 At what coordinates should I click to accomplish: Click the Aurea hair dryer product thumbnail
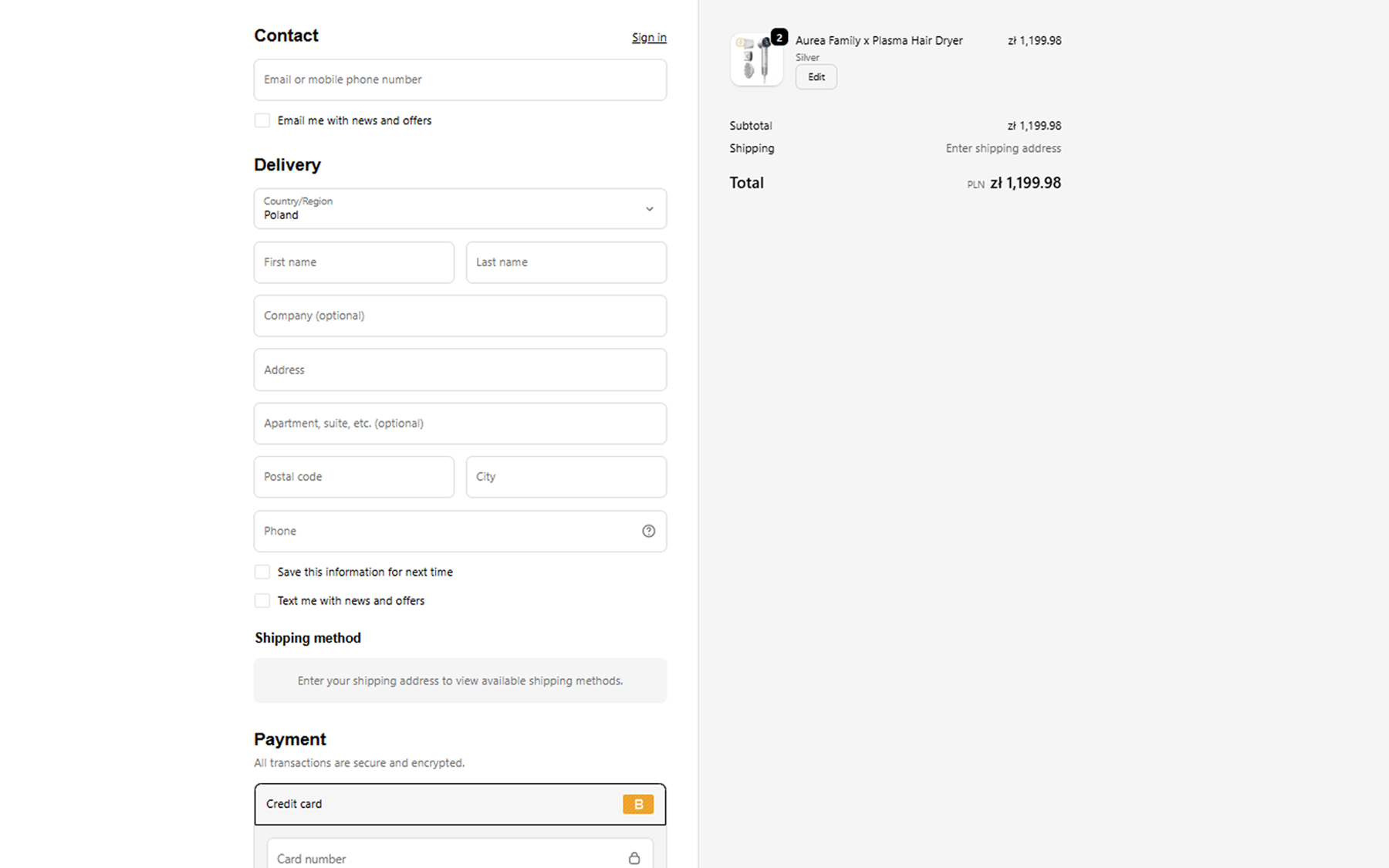point(756,59)
